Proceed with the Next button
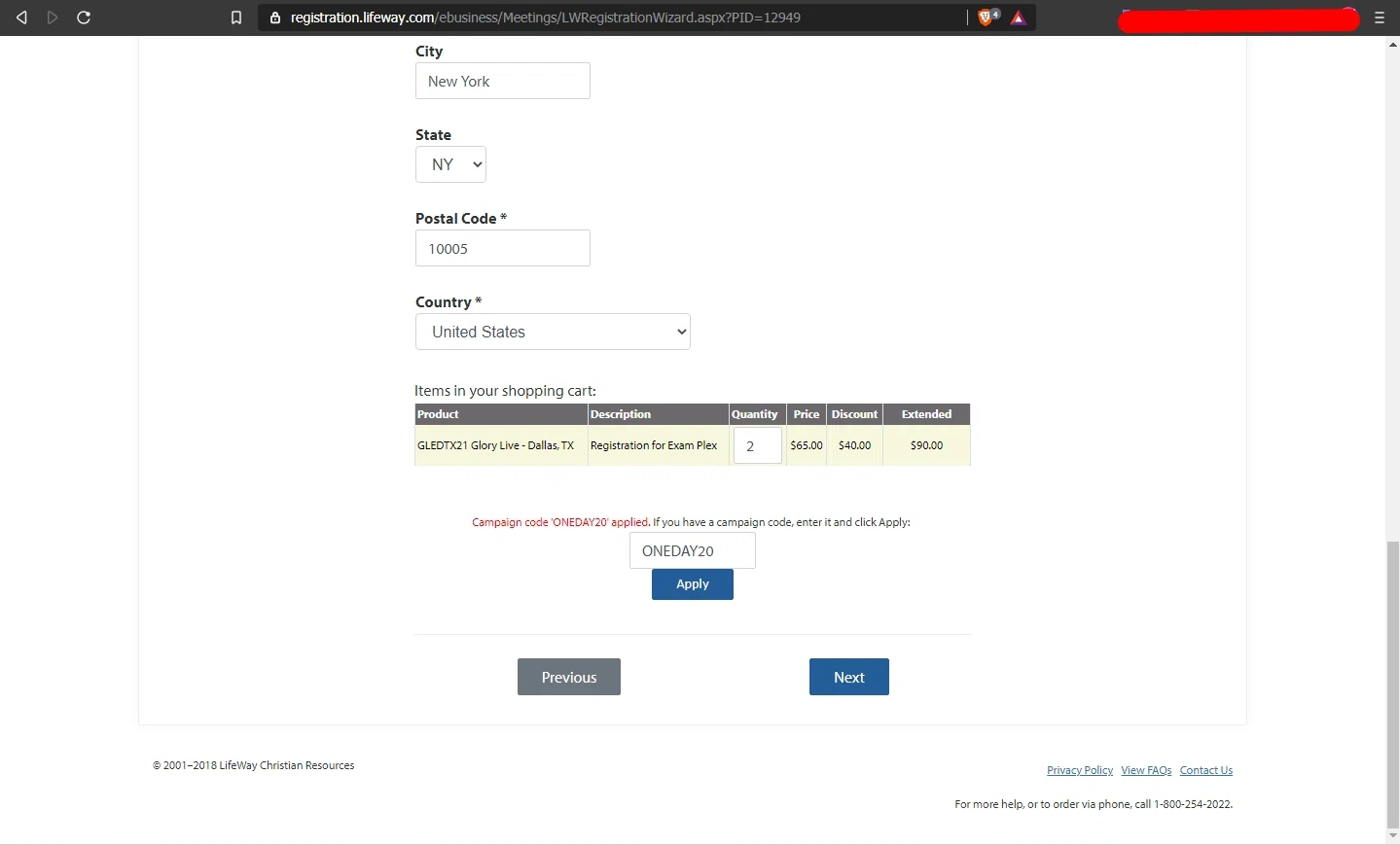Screen dimensions: 1400x845 [x=849, y=677]
